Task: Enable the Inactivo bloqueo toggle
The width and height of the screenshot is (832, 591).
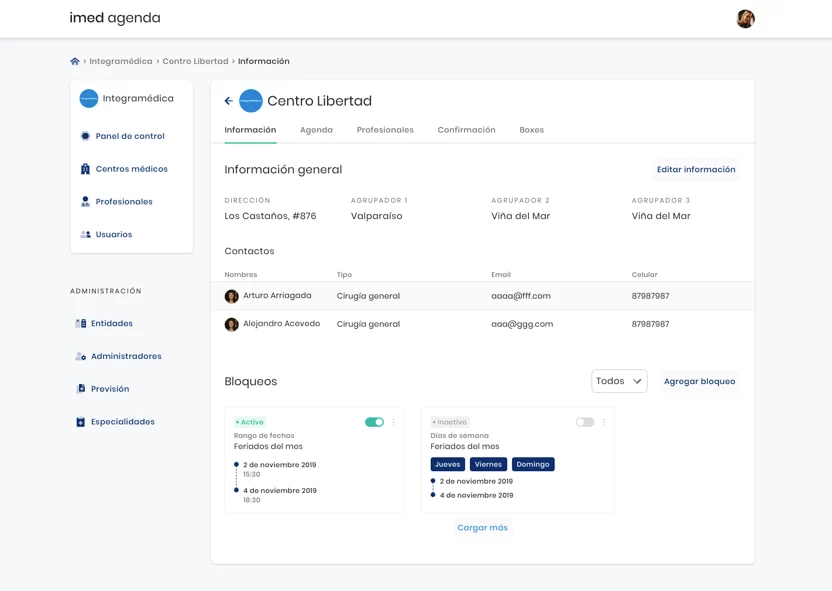Action: [585, 422]
